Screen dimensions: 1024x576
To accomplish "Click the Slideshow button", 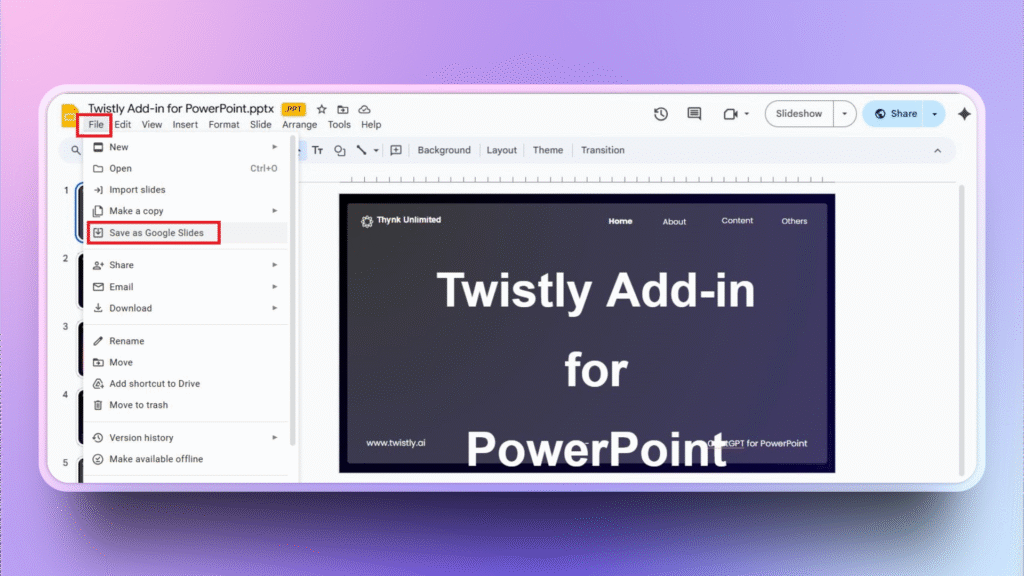I will pyautogui.click(x=799, y=114).
